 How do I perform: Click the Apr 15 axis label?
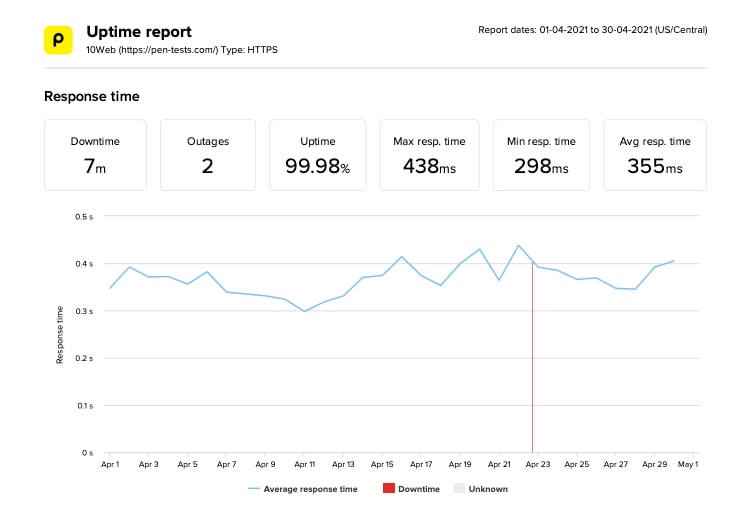pos(382,464)
